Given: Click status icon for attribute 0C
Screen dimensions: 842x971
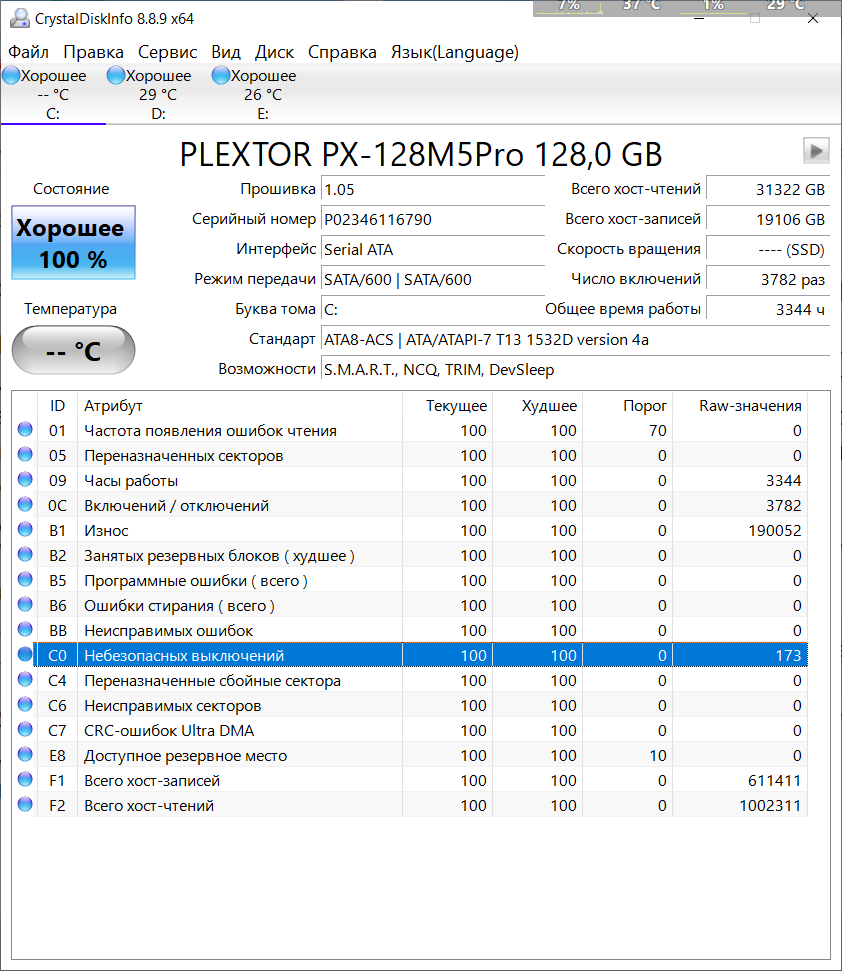Looking at the screenshot, I should coord(25,504).
